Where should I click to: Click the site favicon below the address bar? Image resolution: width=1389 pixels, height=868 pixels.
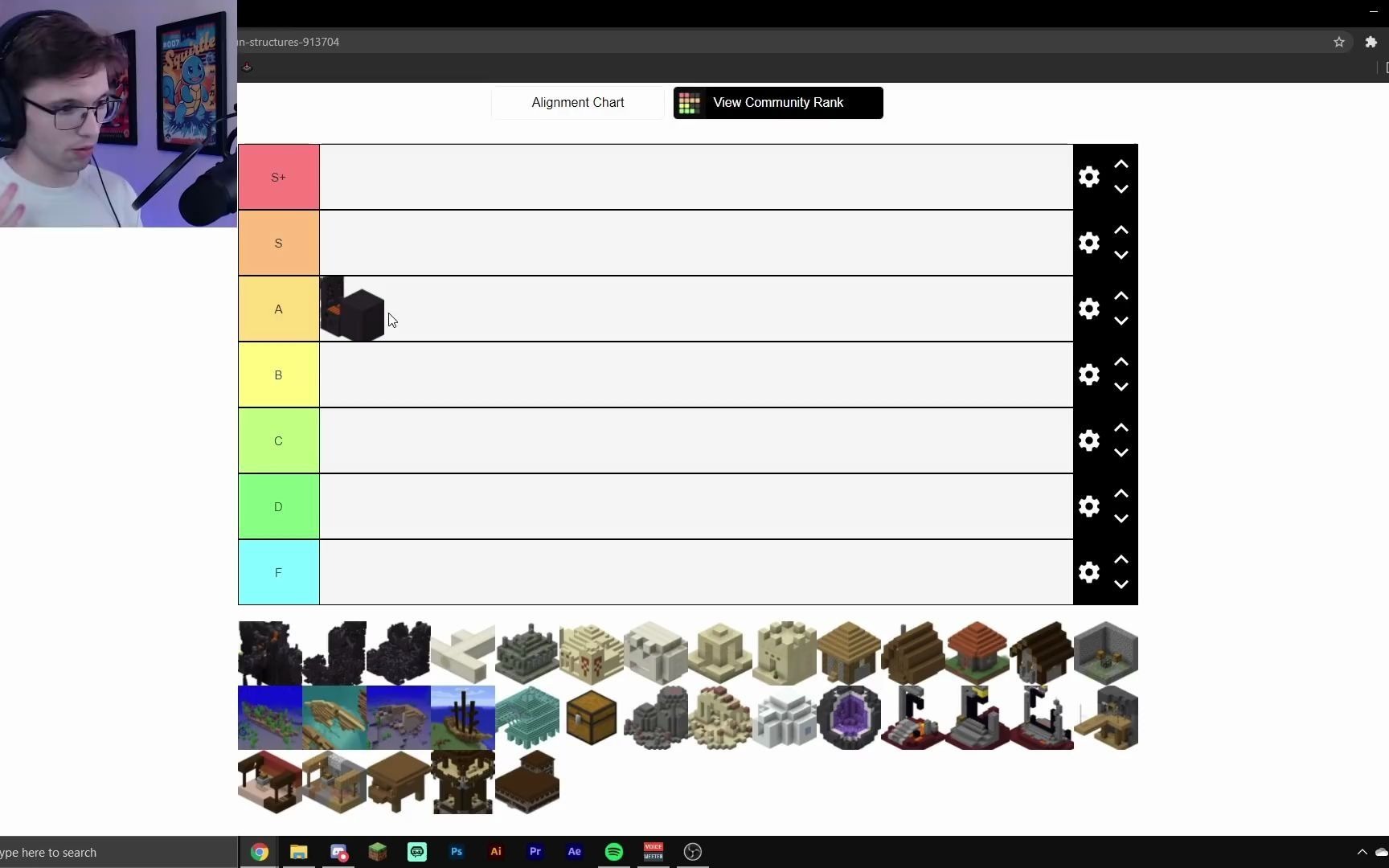point(247,67)
